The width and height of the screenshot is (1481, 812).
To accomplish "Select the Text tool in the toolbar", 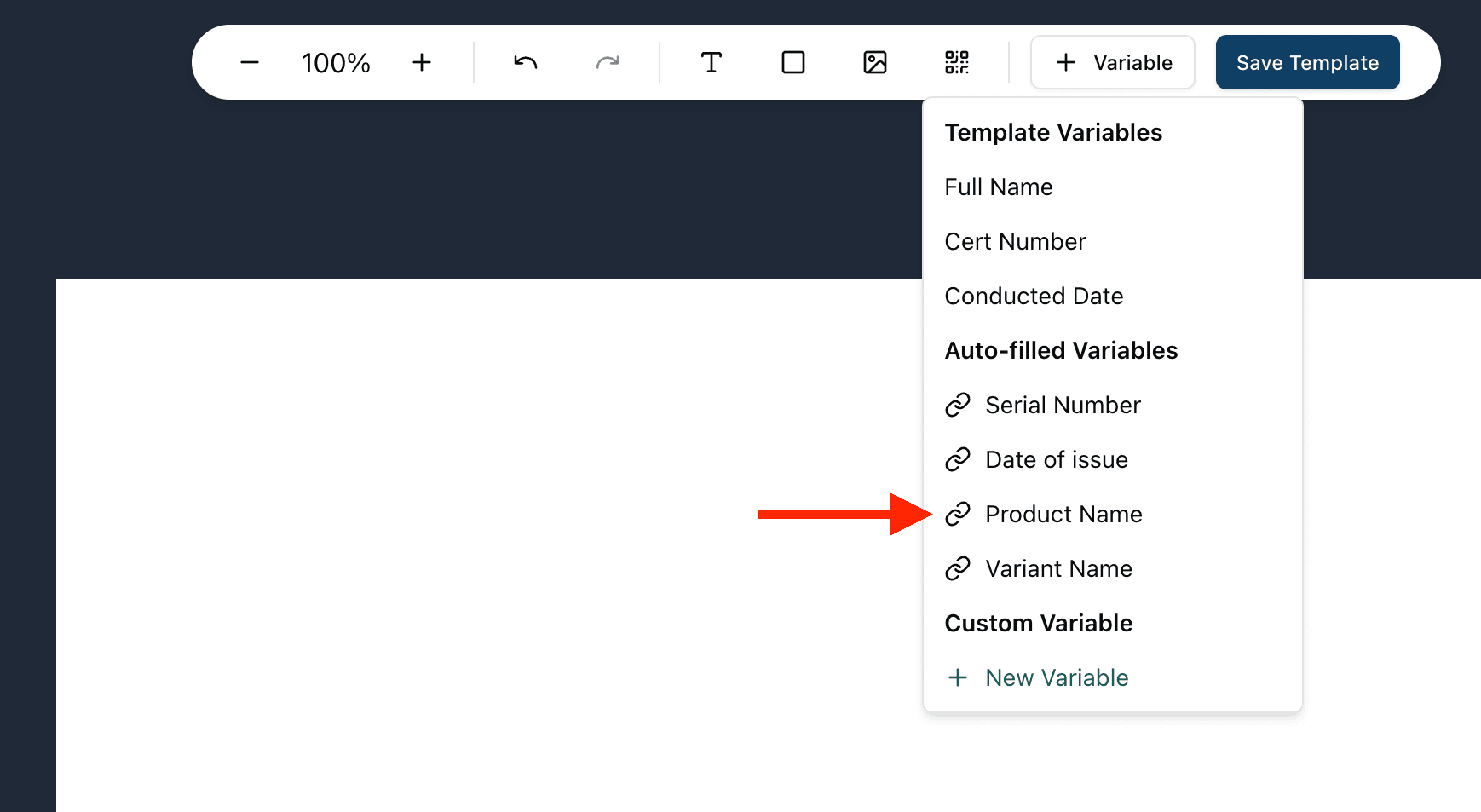I will tap(712, 61).
